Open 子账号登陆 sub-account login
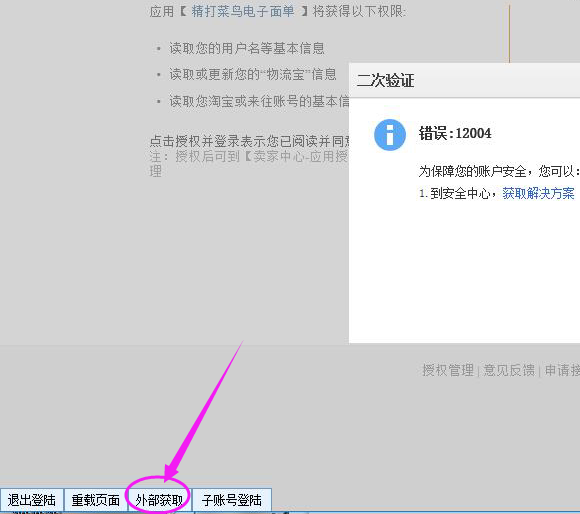 coord(232,500)
